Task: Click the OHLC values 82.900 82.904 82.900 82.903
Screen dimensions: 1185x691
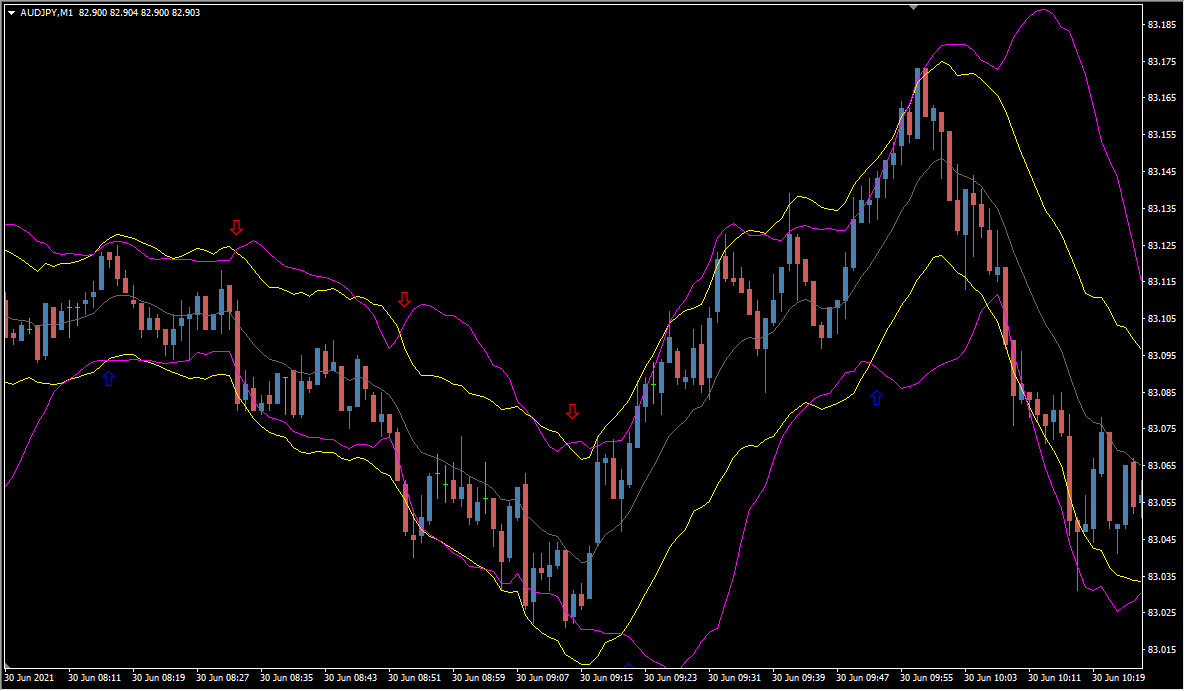Action: [139, 13]
